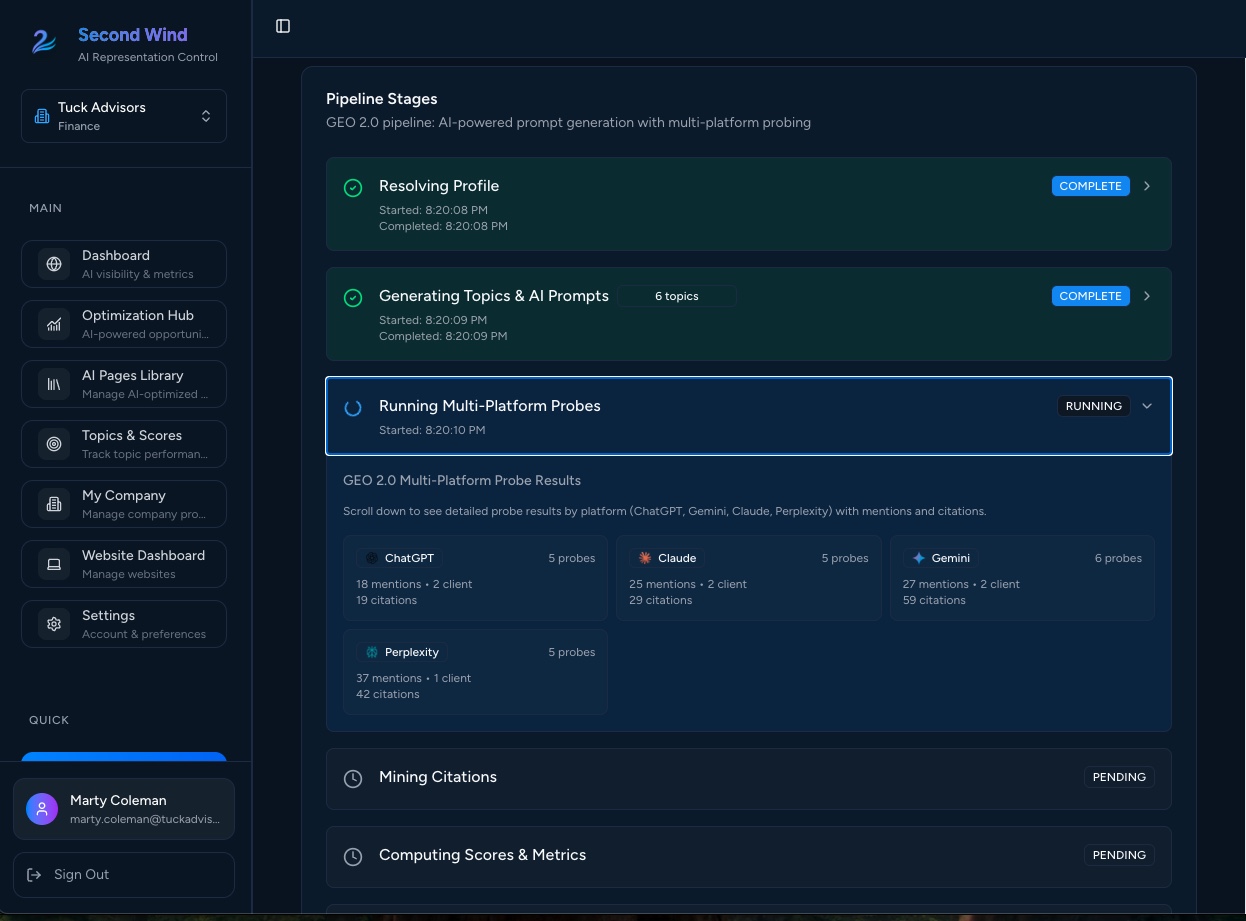Click the AI Pages Library icon
This screenshot has height=921, width=1246.
pos(54,384)
